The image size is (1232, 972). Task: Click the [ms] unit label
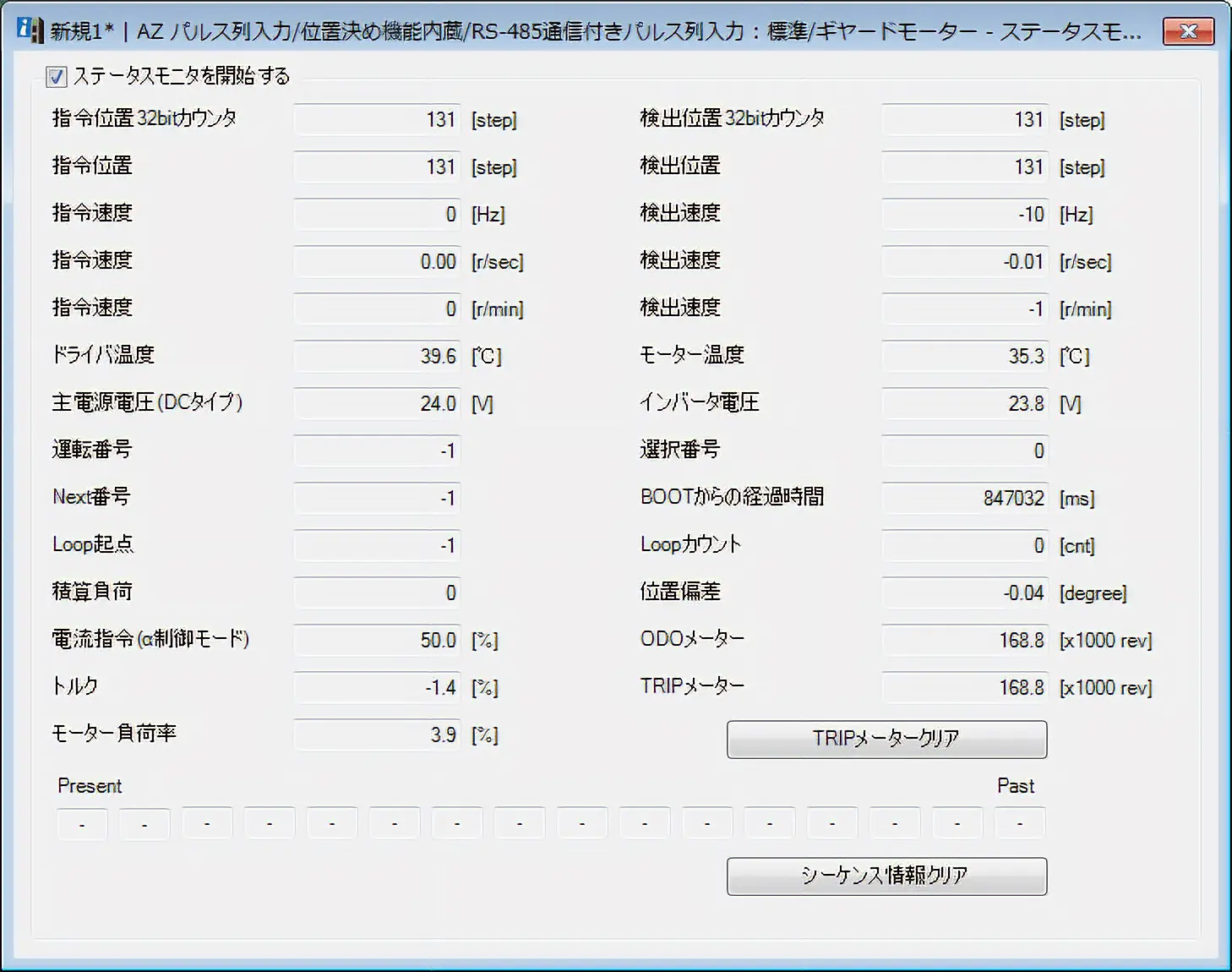pyautogui.click(x=1077, y=500)
